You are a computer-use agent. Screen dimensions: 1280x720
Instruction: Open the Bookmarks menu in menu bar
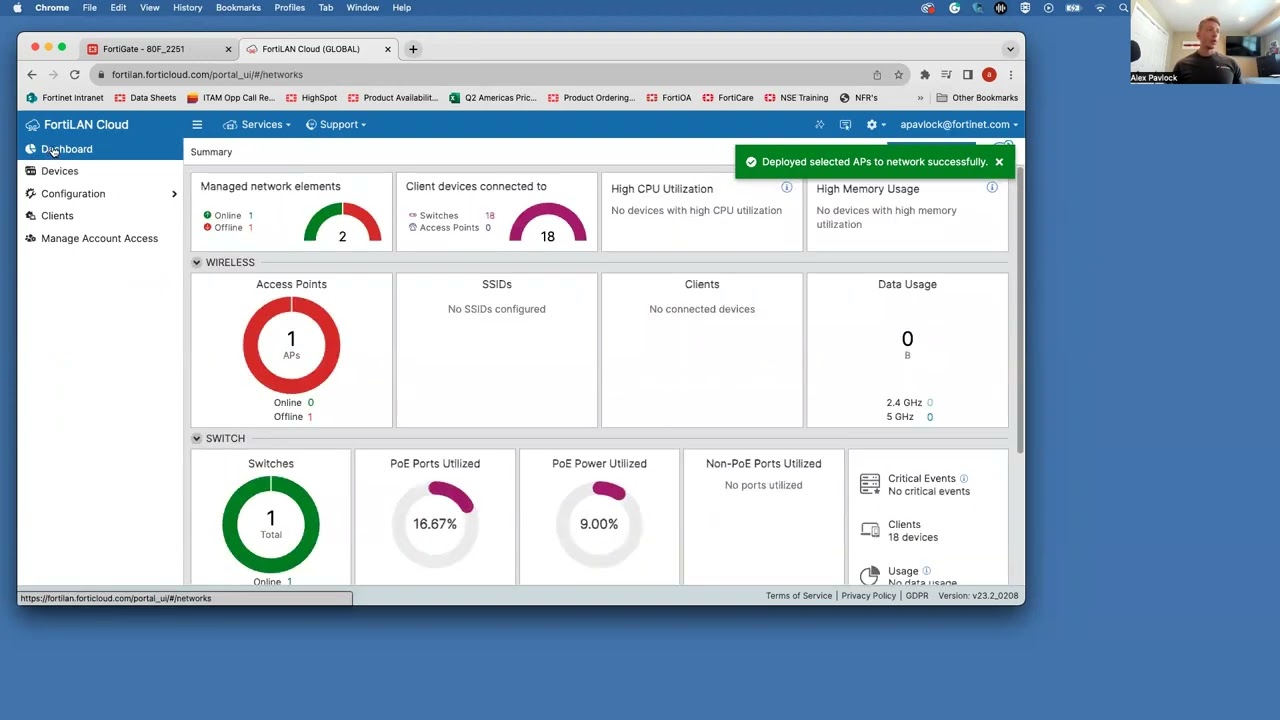(x=238, y=8)
